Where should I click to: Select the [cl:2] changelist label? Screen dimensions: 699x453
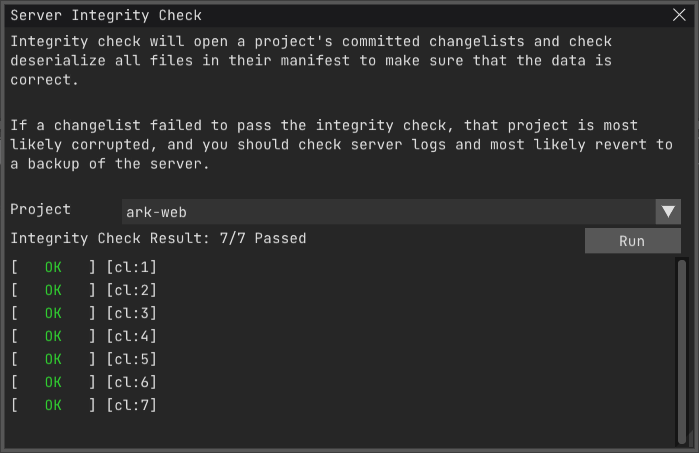click(131, 290)
